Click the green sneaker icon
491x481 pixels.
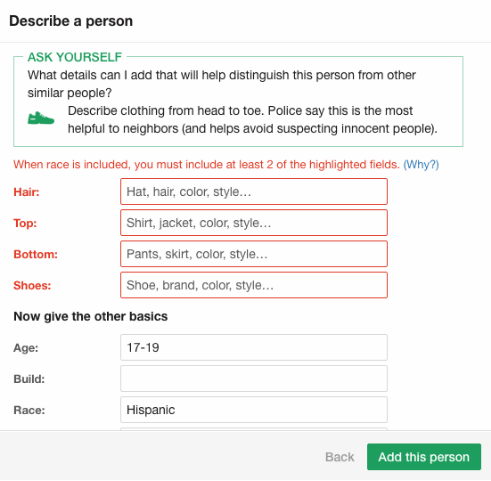(41, 118)
